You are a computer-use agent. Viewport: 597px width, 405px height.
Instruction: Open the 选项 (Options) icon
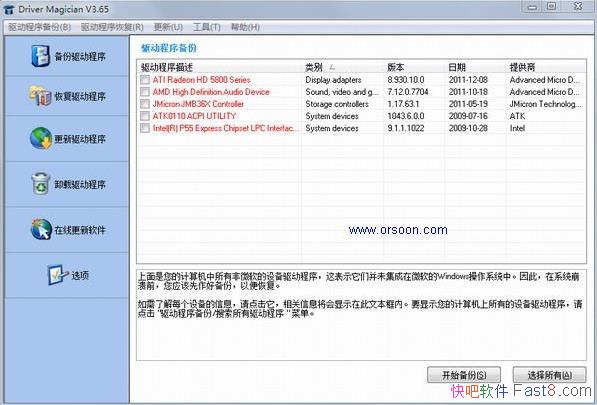click(x=58, y=274)
